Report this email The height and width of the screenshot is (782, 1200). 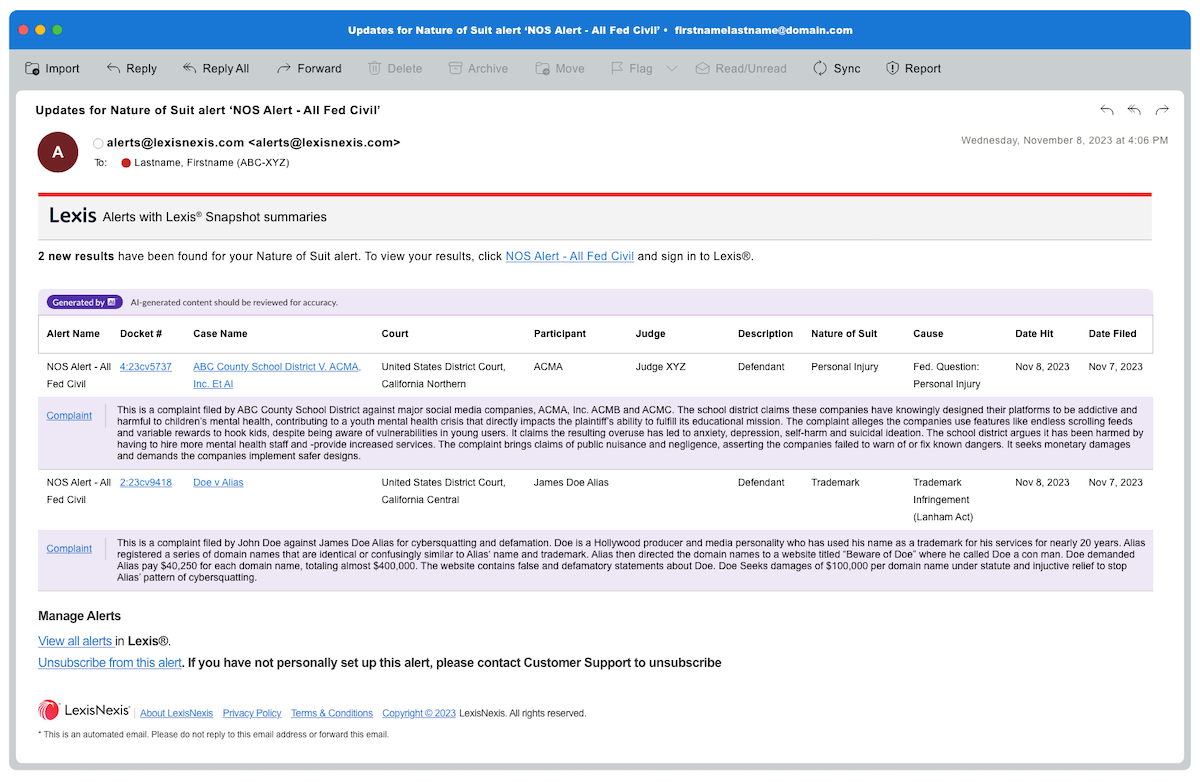(x=914, y=69)
